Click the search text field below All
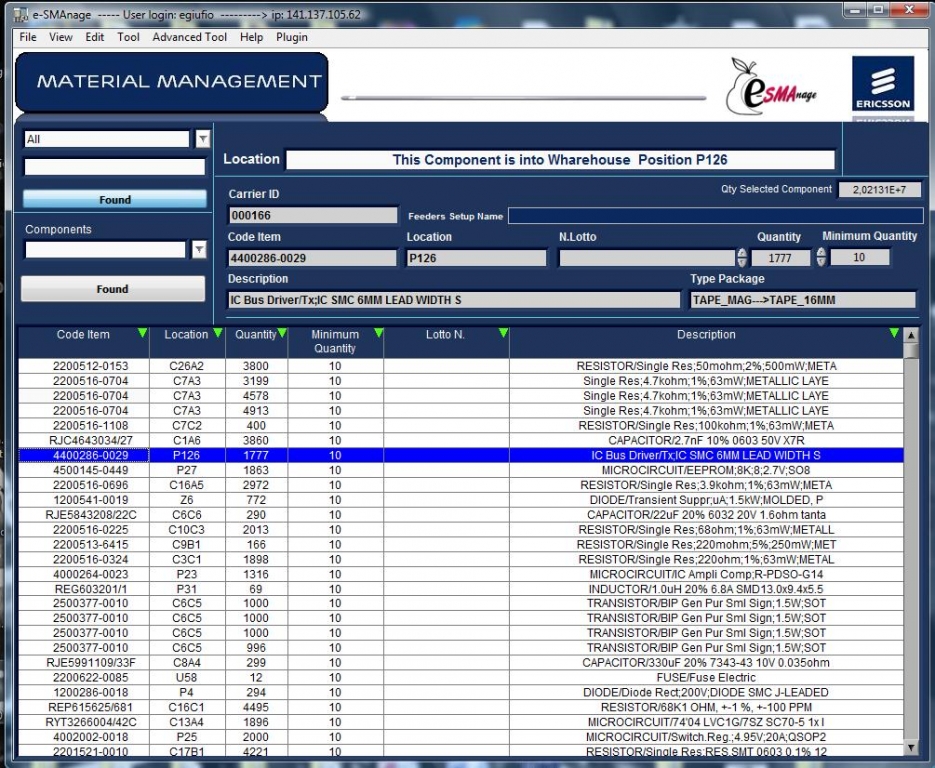This screenshot has height=768, width=935. (x=115, y=167)
